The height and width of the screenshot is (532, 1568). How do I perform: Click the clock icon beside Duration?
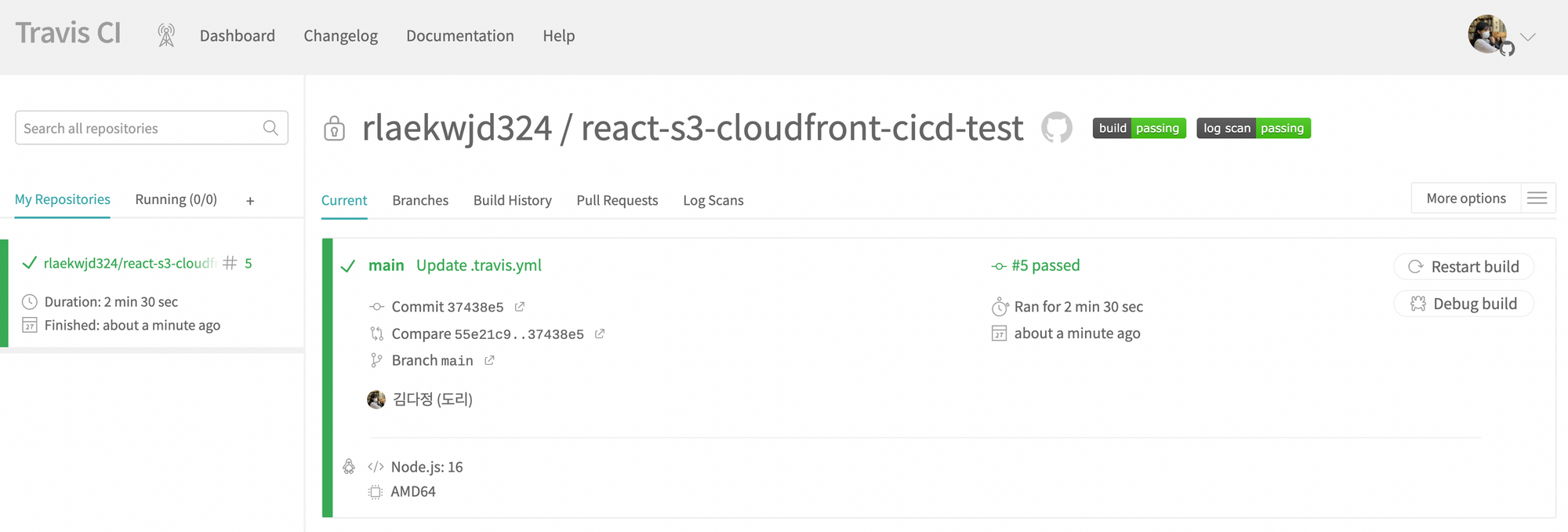(30, 302)
